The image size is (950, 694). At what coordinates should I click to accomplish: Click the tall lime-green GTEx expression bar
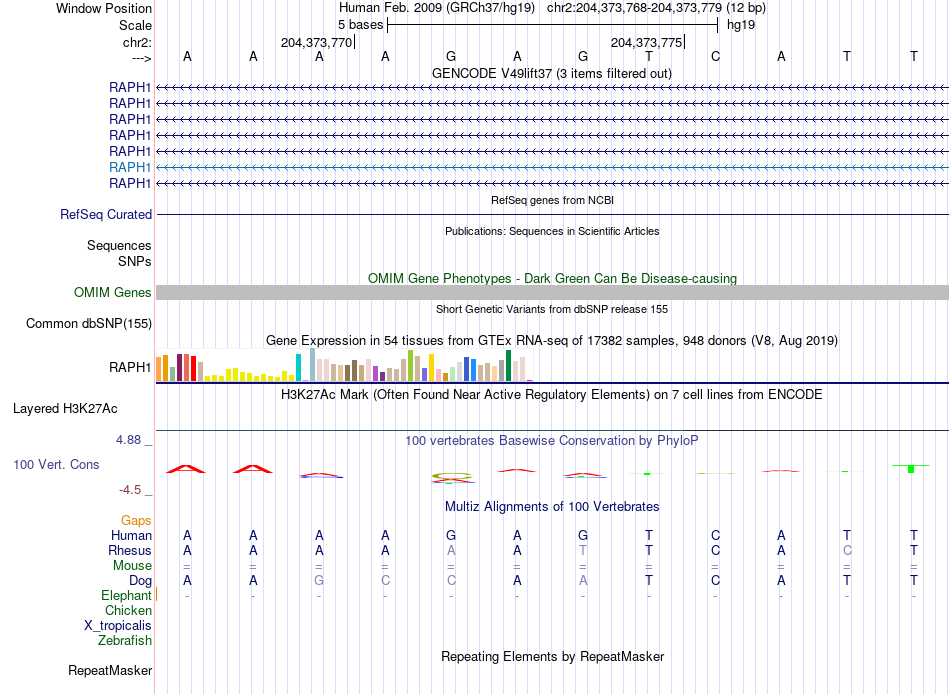pyautogui.click(x=411, y=365)
